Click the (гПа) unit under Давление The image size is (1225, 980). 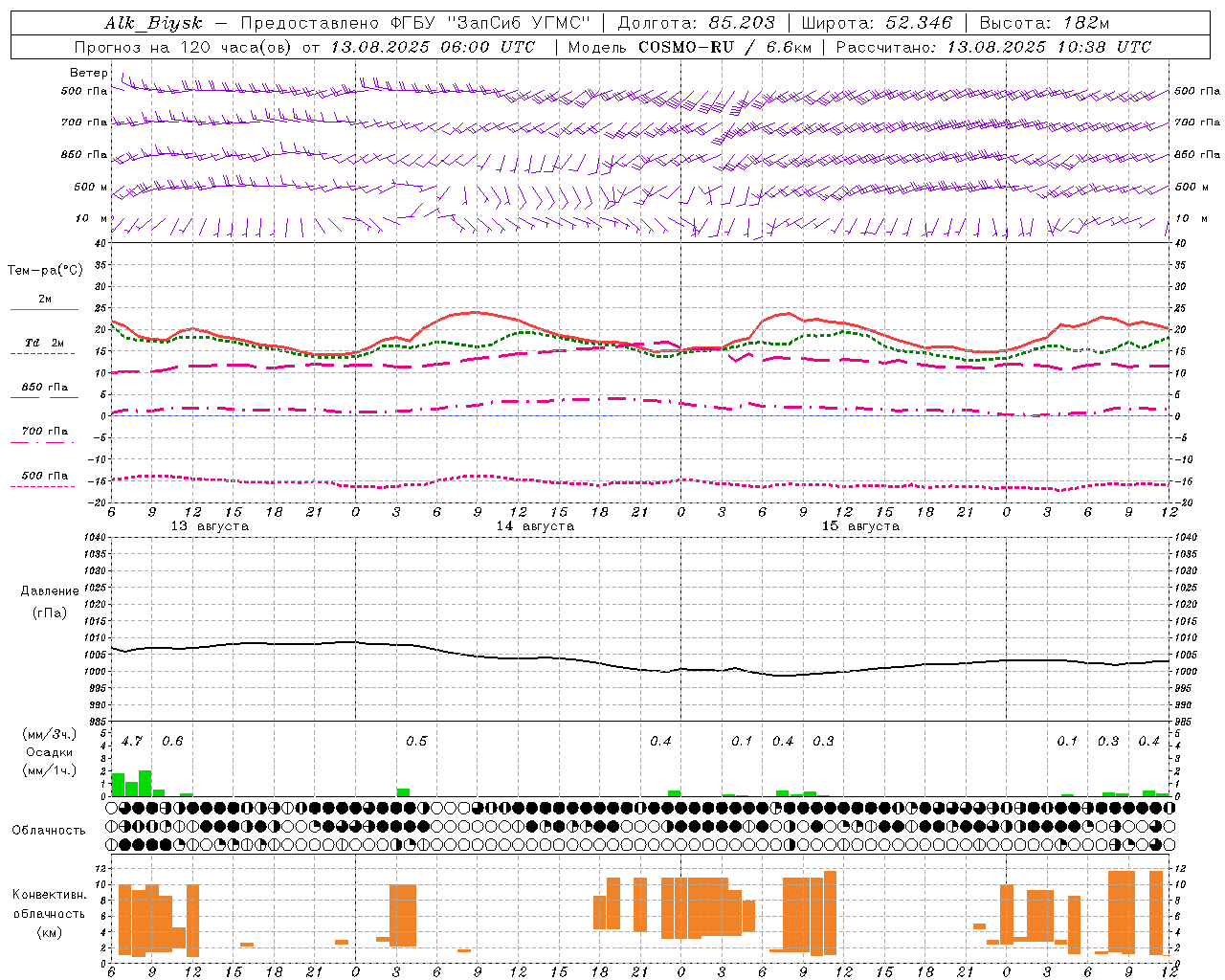click(x=50, y=612)
